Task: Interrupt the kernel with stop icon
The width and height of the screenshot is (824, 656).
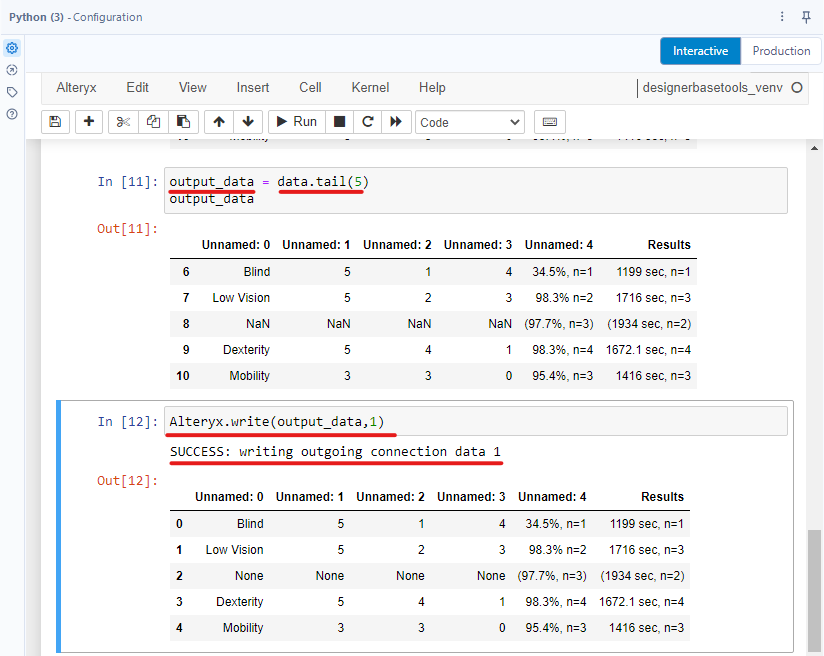Action: click(340, 122)
